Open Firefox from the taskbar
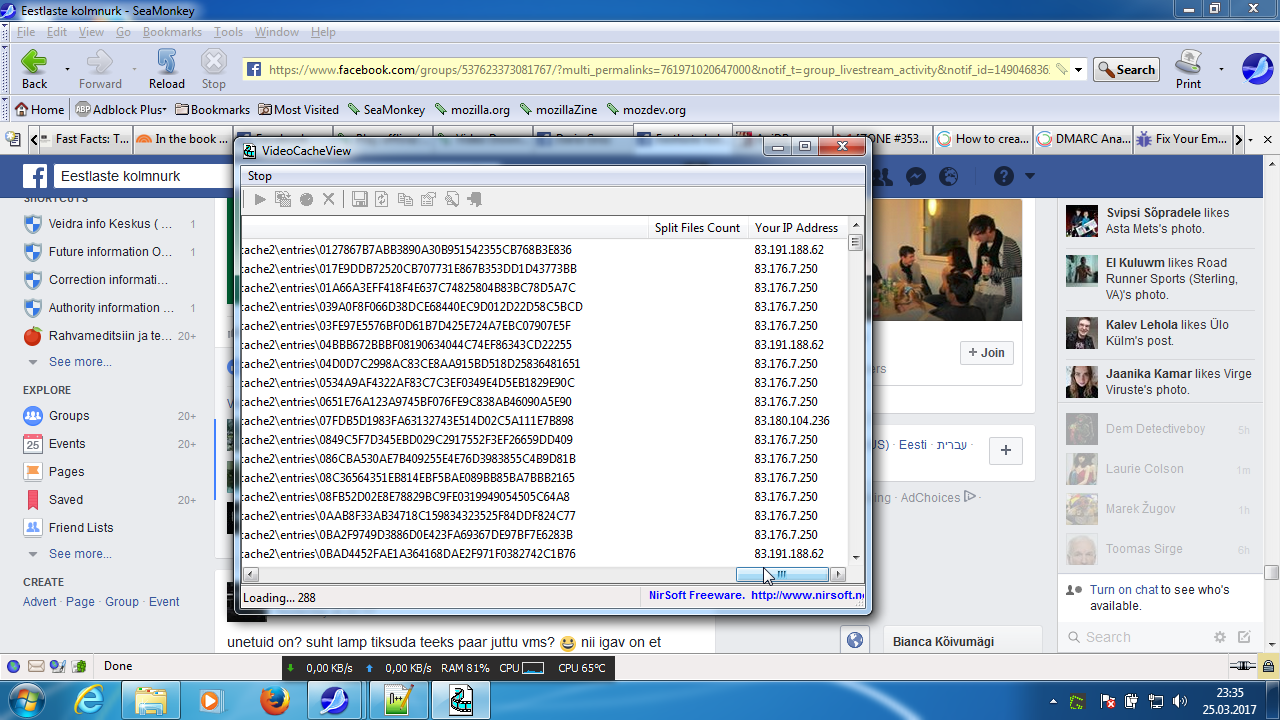Image resolution: width=1280 pixels, height=720 pixels. pos(274,700)
